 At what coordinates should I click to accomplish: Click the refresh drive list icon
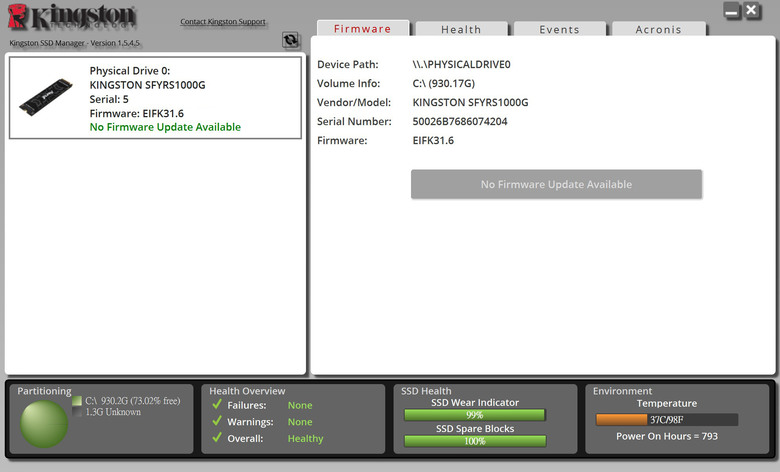(x=291, y=40)
